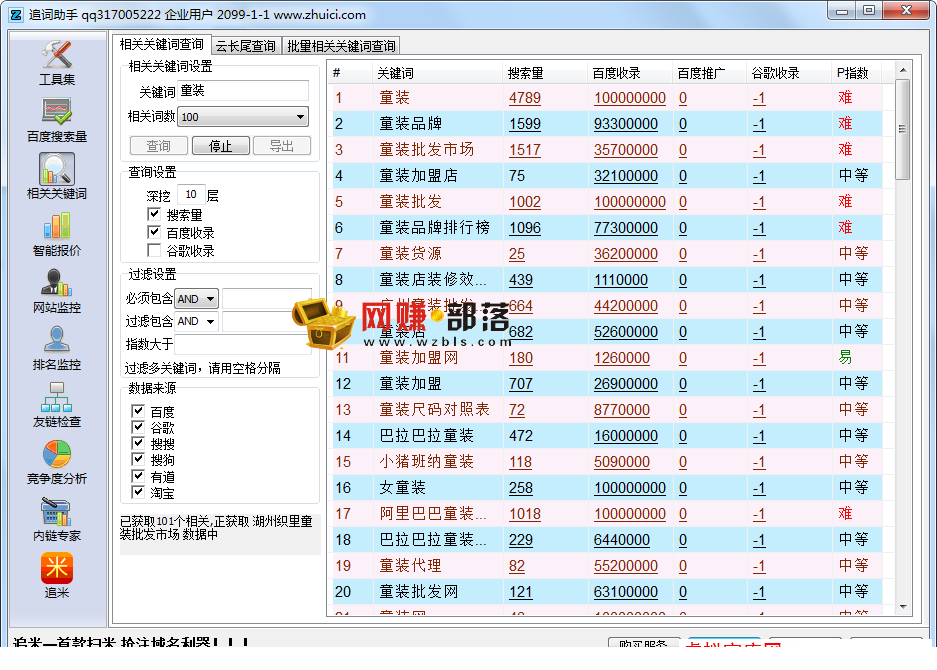This screenshot has height=670, width=937.
Task: Click the scrollbar down arrow
Action: [x=902, y=607]
